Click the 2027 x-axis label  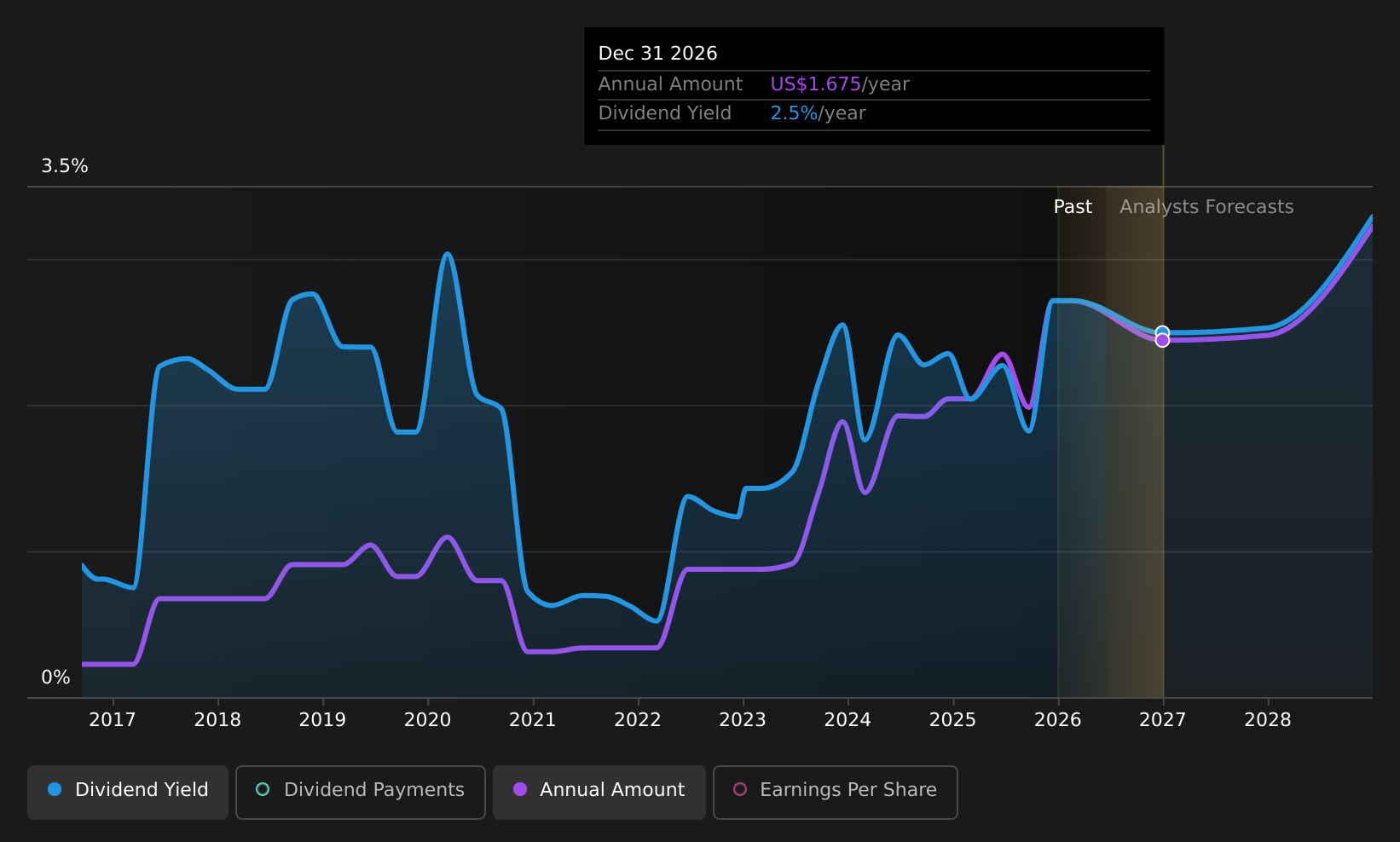pyautogui.click(x=1163, y=720)
